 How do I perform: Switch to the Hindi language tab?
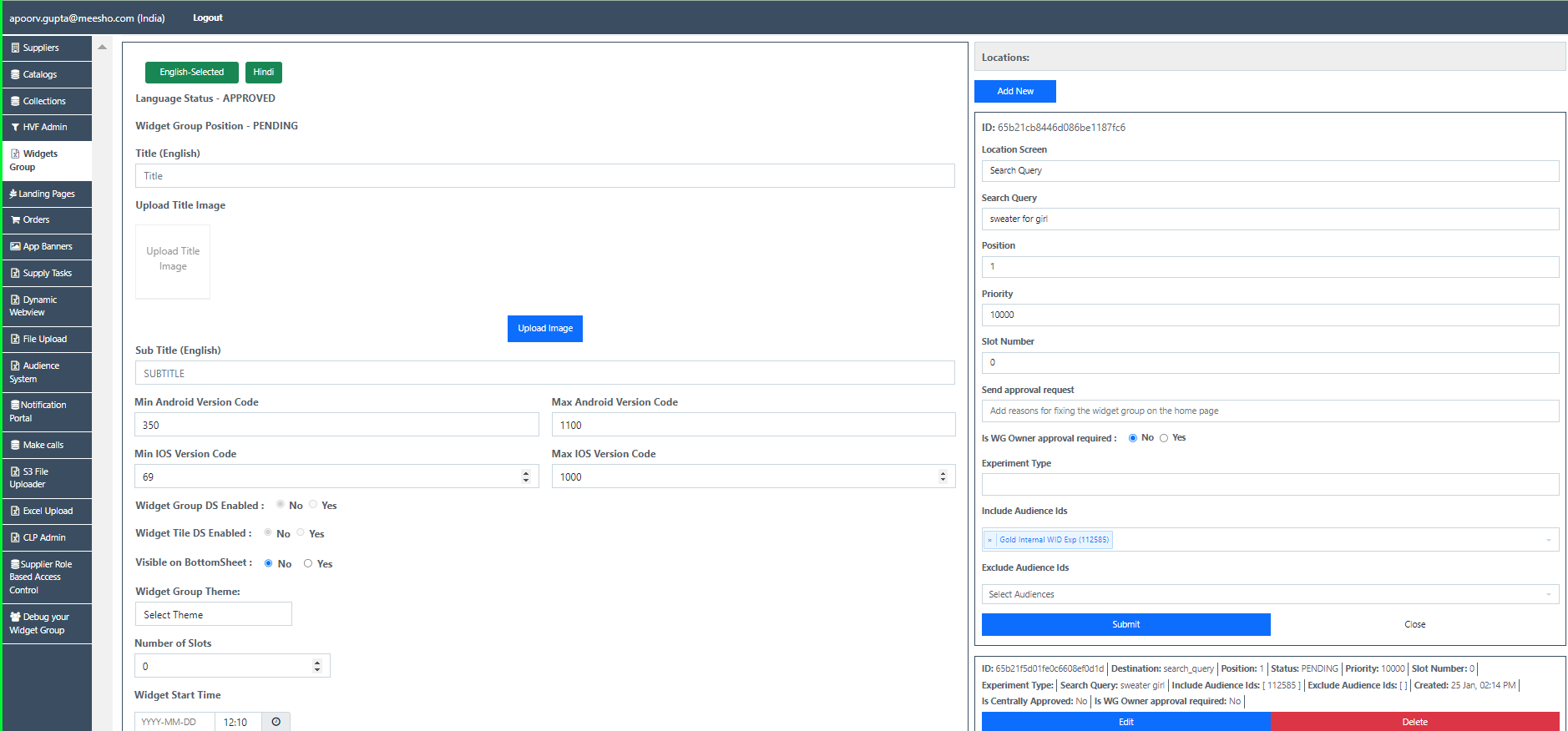pos(264,73)
